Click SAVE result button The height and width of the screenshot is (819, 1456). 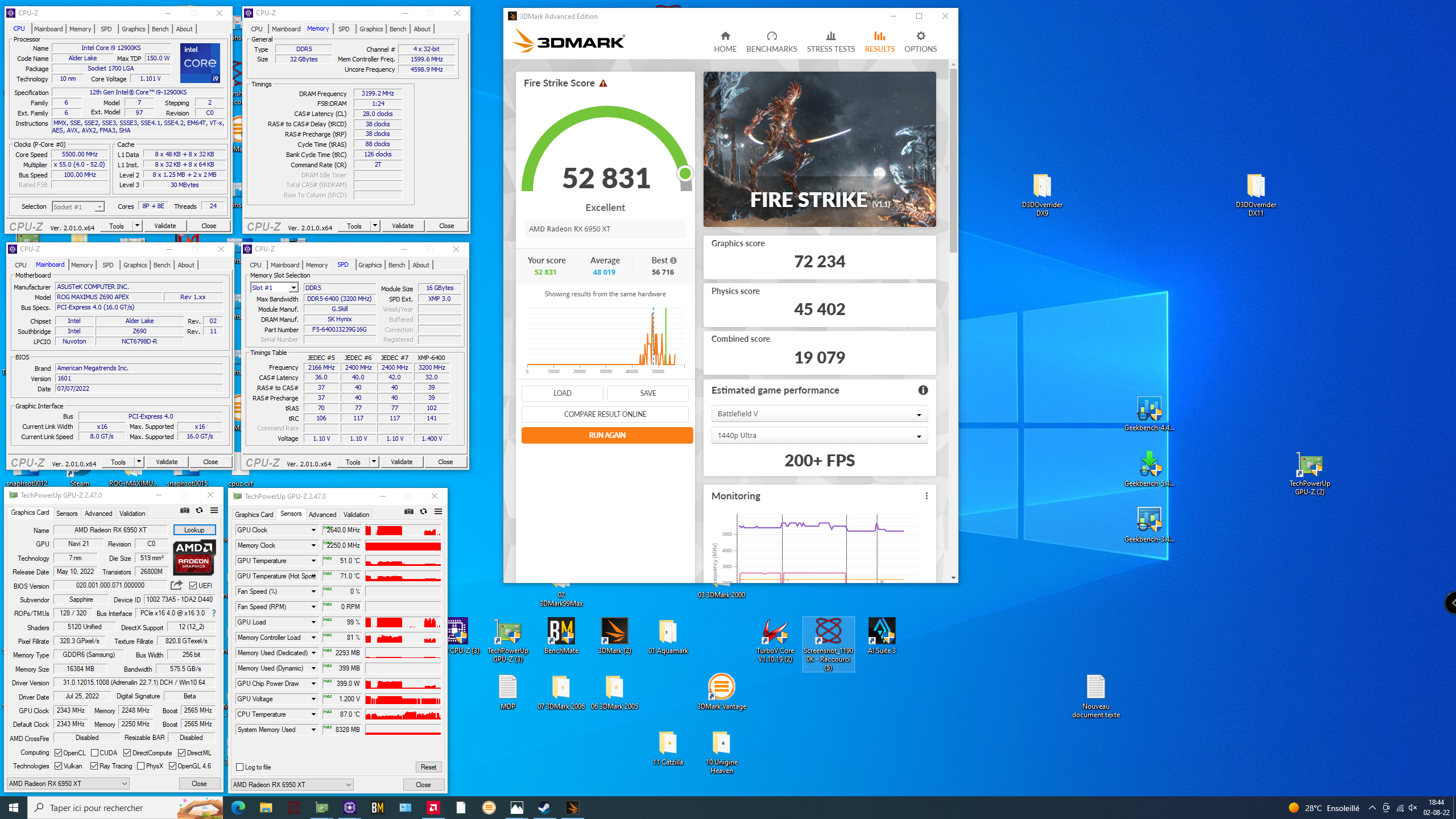point(648,393)
